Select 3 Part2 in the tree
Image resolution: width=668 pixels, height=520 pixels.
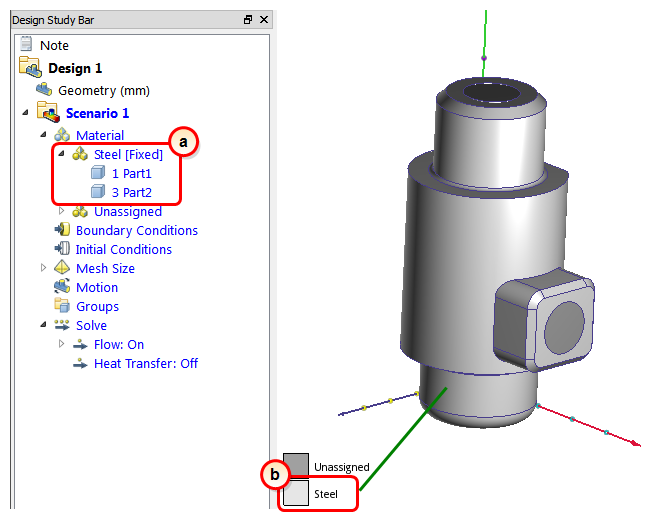[132, 192]
